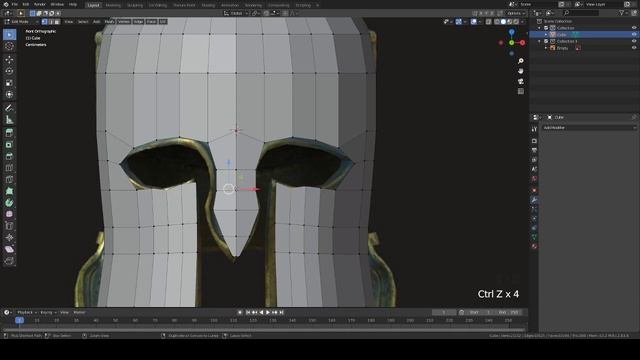This screenshot has width=640, height=360.
Task: Click the viewport zoom magnifier icon
Action: click(x=521, y=61)
